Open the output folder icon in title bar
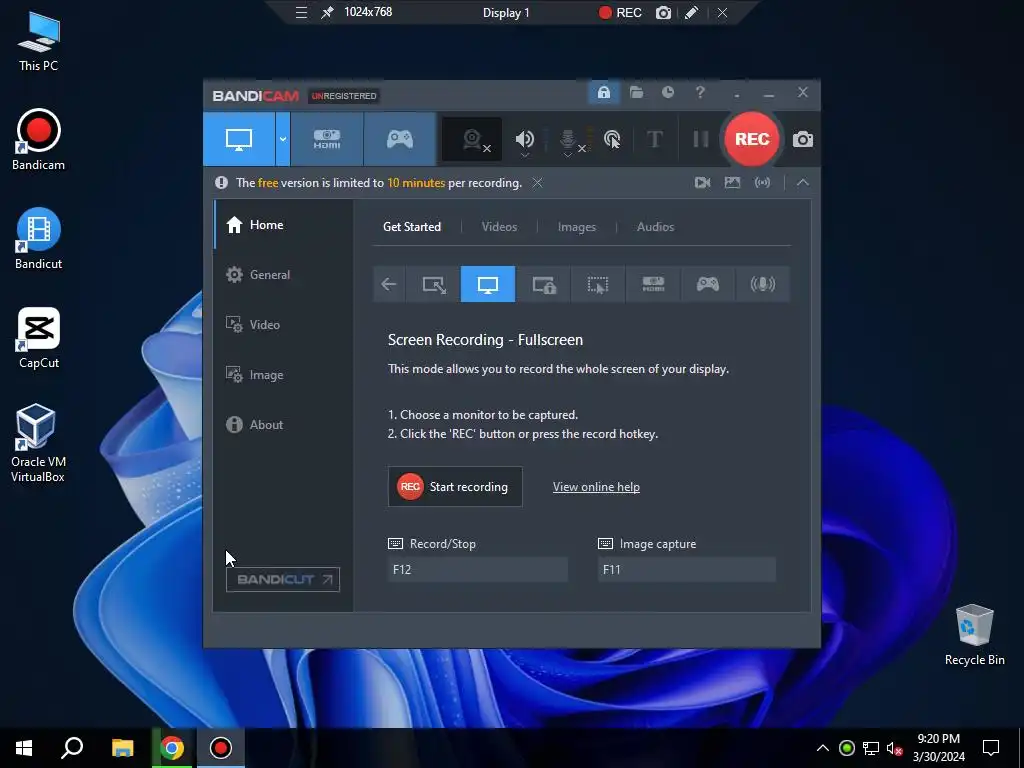 [636, 92]
